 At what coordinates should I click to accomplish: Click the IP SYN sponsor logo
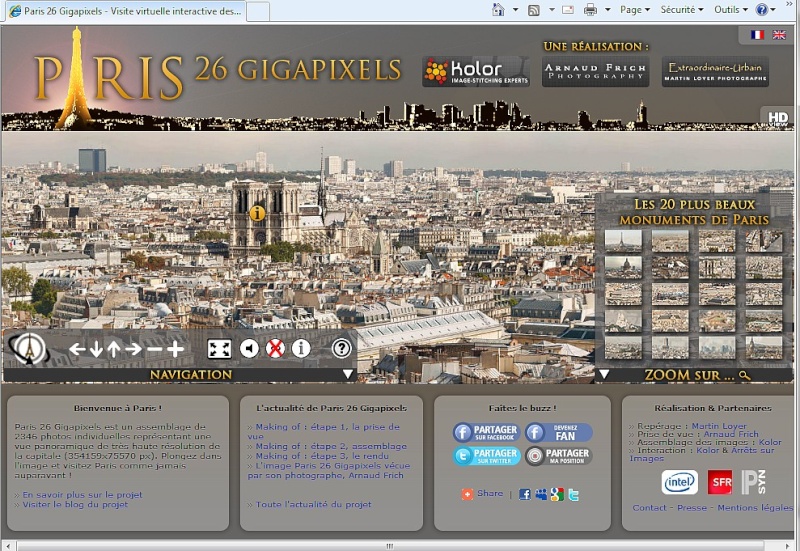click(754, 482)
